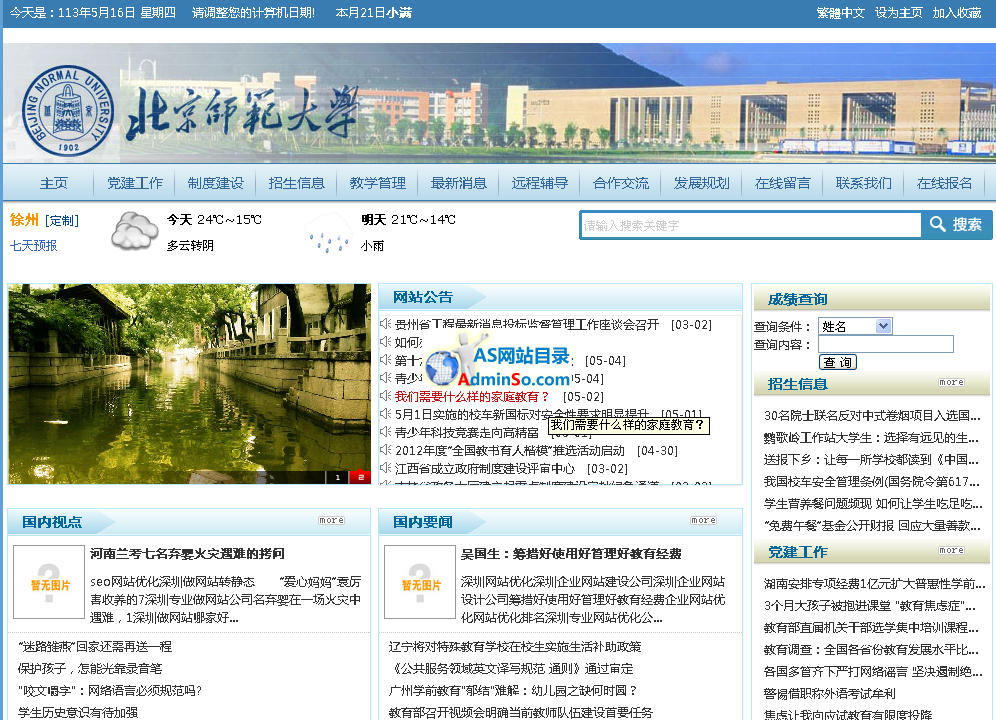Switch to 繁體中文 in the top bar
This screenshot has width=996, height=720.
coord(840,13)
